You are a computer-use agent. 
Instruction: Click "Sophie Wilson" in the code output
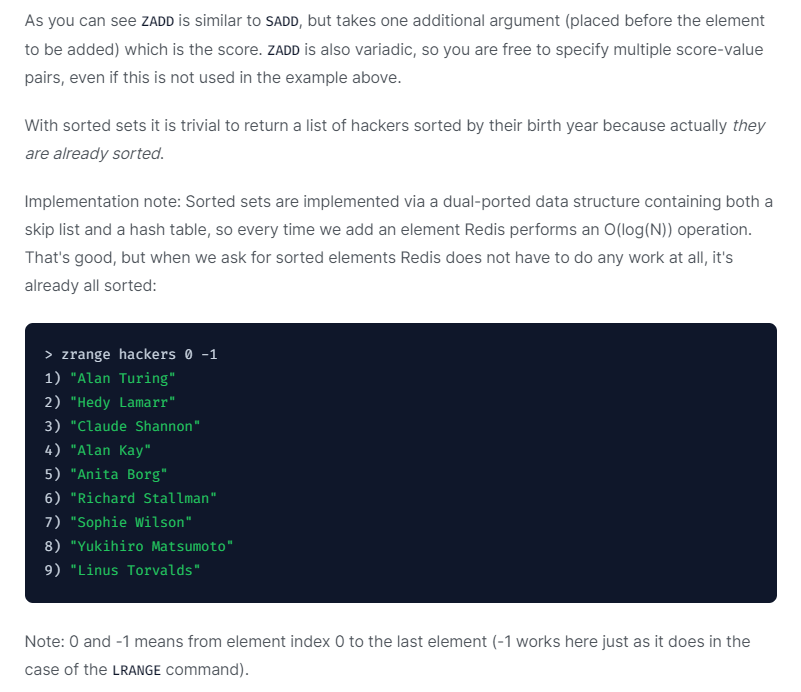click(130, 522)
